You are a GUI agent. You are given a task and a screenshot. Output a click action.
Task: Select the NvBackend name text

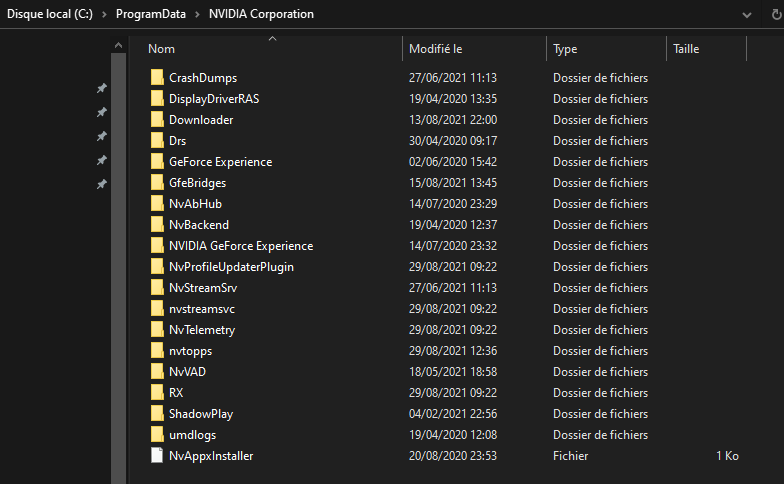pyautogui.click(x=199, y=224)
